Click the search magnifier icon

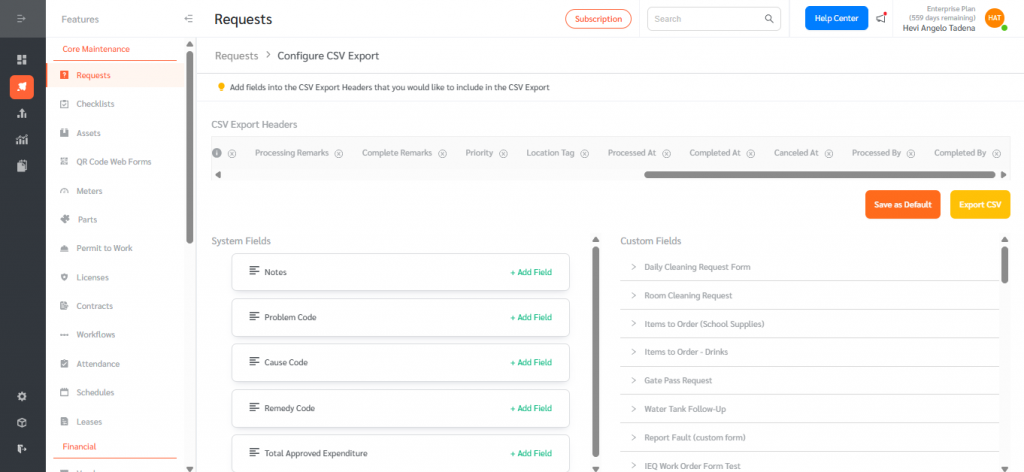(769, 19)
